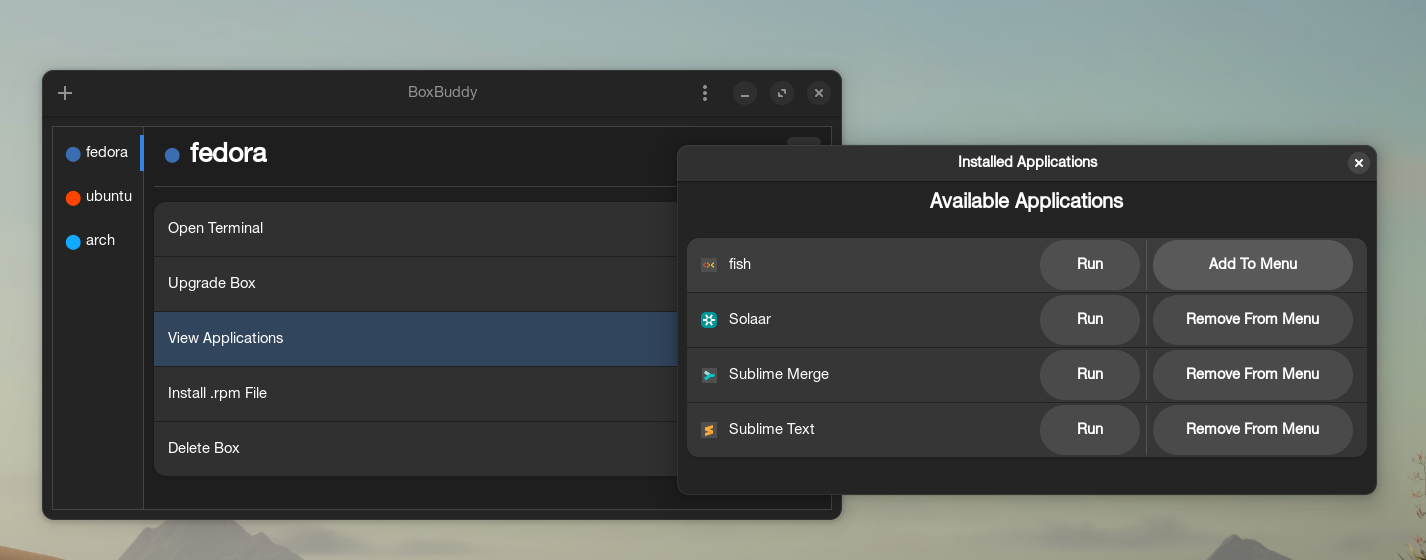
Task: Minimize the BoxBuddy window
Action: [x=745, y=93]
